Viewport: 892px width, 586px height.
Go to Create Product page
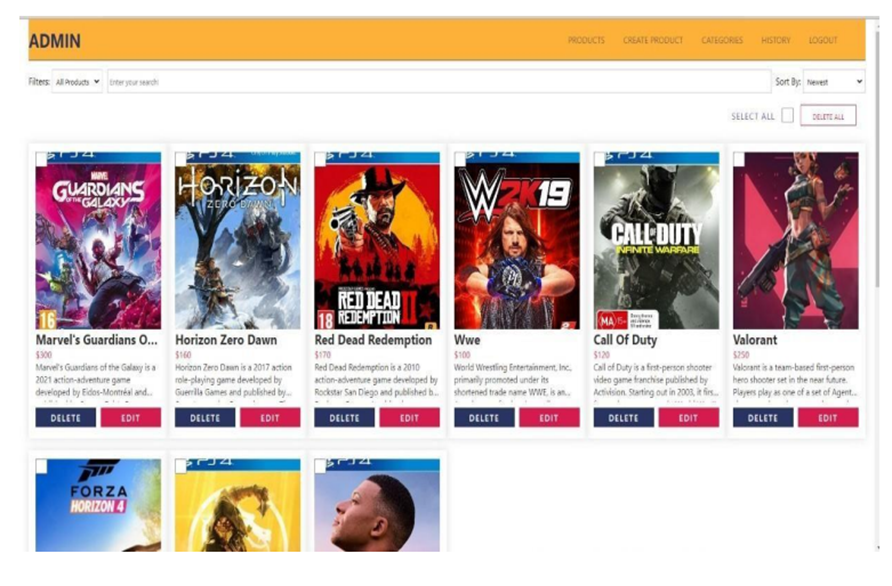coord(653,40)
